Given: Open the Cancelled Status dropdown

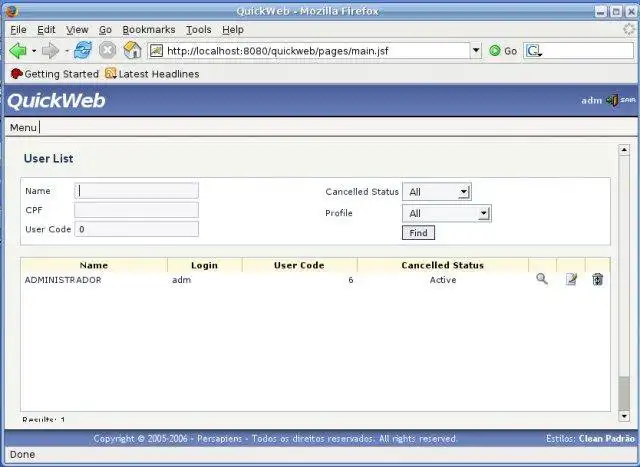Looking at the screenshot, I should [x=437, y=192].
